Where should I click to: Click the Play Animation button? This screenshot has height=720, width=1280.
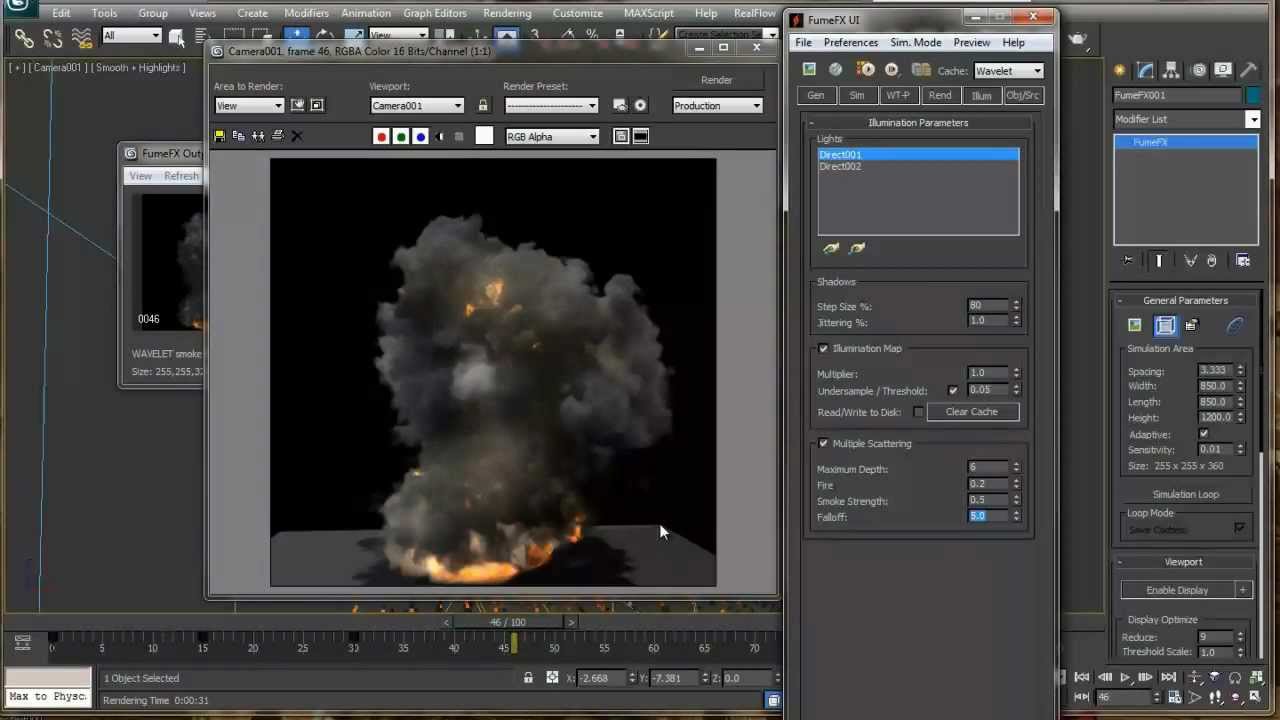point(1125,677)
